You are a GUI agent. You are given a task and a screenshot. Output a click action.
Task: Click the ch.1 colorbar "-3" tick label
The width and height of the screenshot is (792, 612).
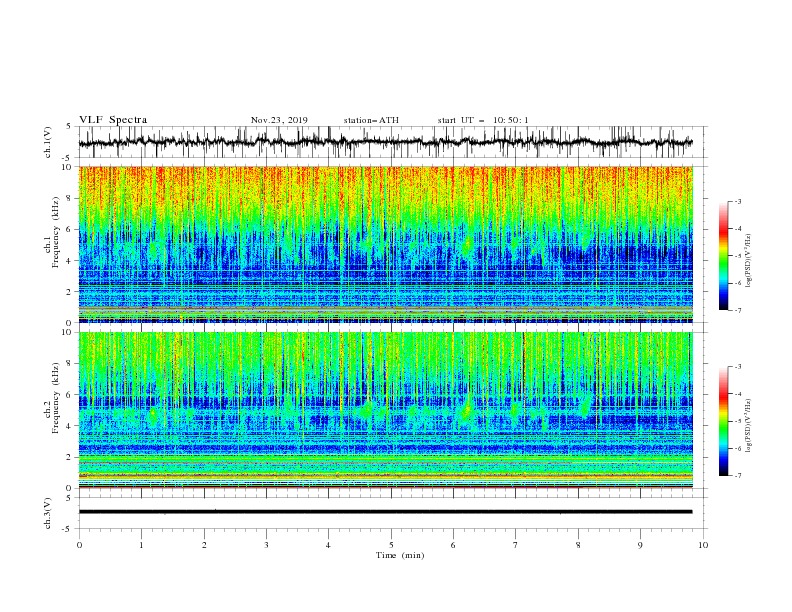[737, 201]
